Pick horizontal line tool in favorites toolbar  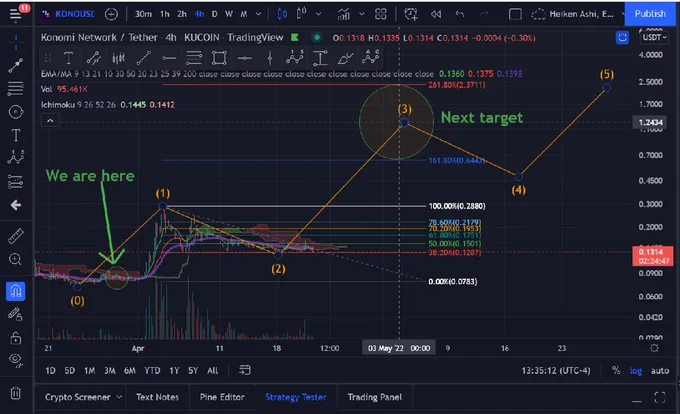(245, 58)
